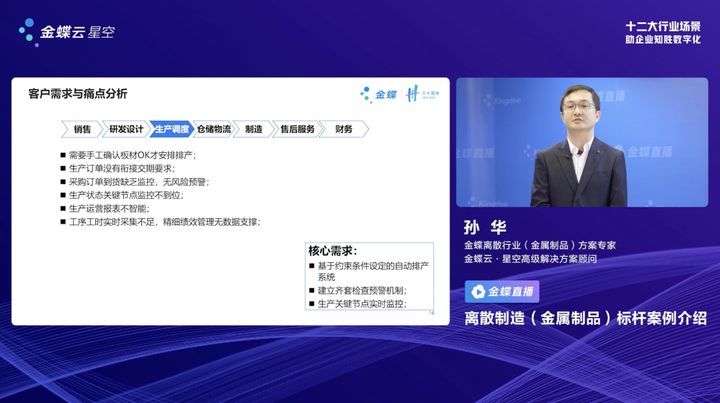The width and height of the screenshot is (720, 403).
Task: Select the 财务 stage arrow
Action: pos(343,129)
